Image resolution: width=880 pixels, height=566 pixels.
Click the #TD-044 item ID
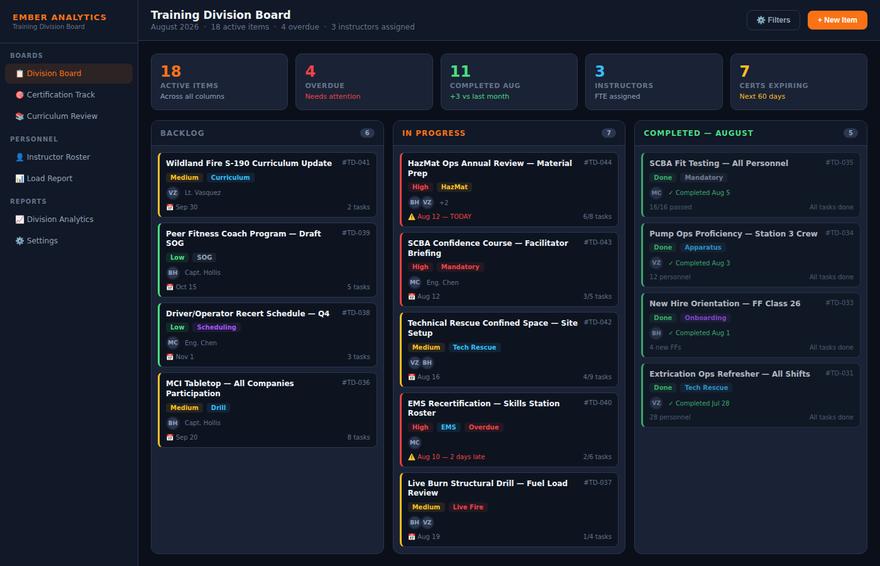[598, 162]
